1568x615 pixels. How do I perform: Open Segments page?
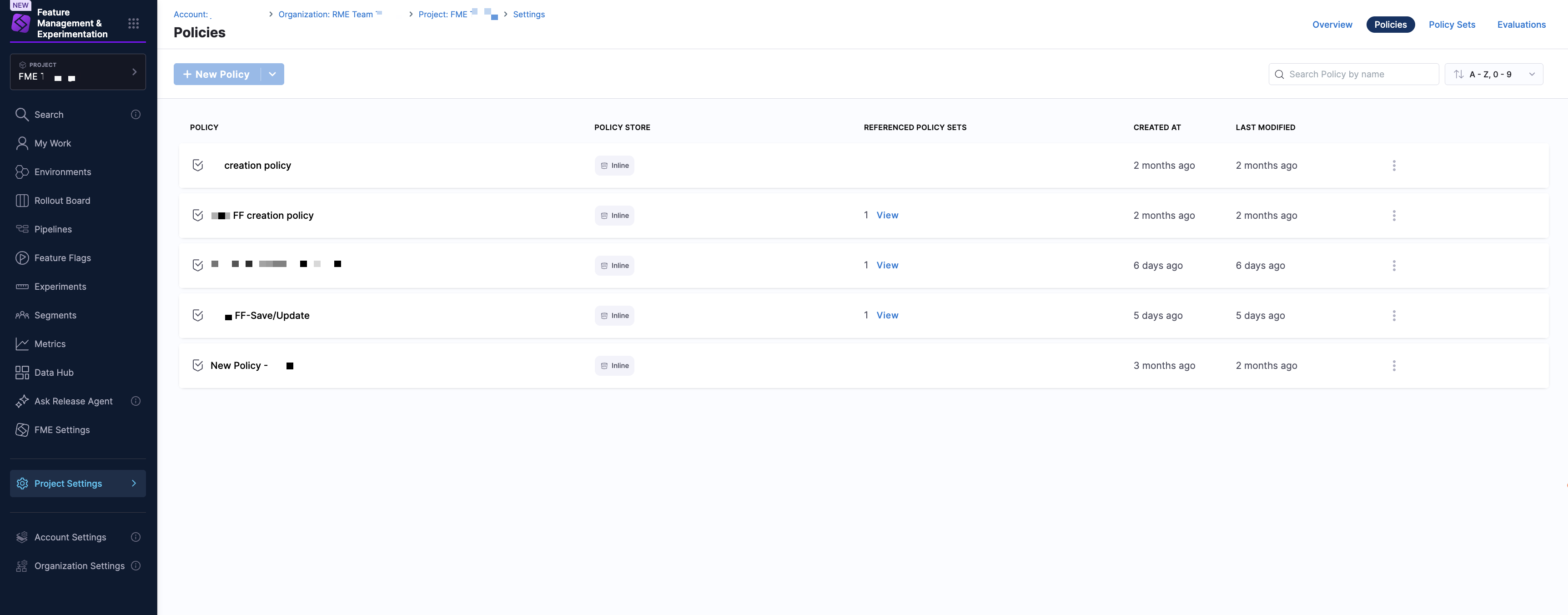[x=55, y=315]
